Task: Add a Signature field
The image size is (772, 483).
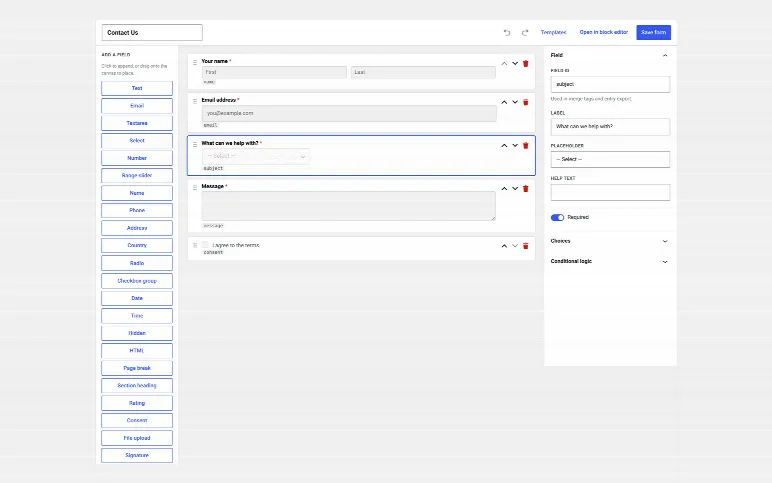Action: coord(137,456)
